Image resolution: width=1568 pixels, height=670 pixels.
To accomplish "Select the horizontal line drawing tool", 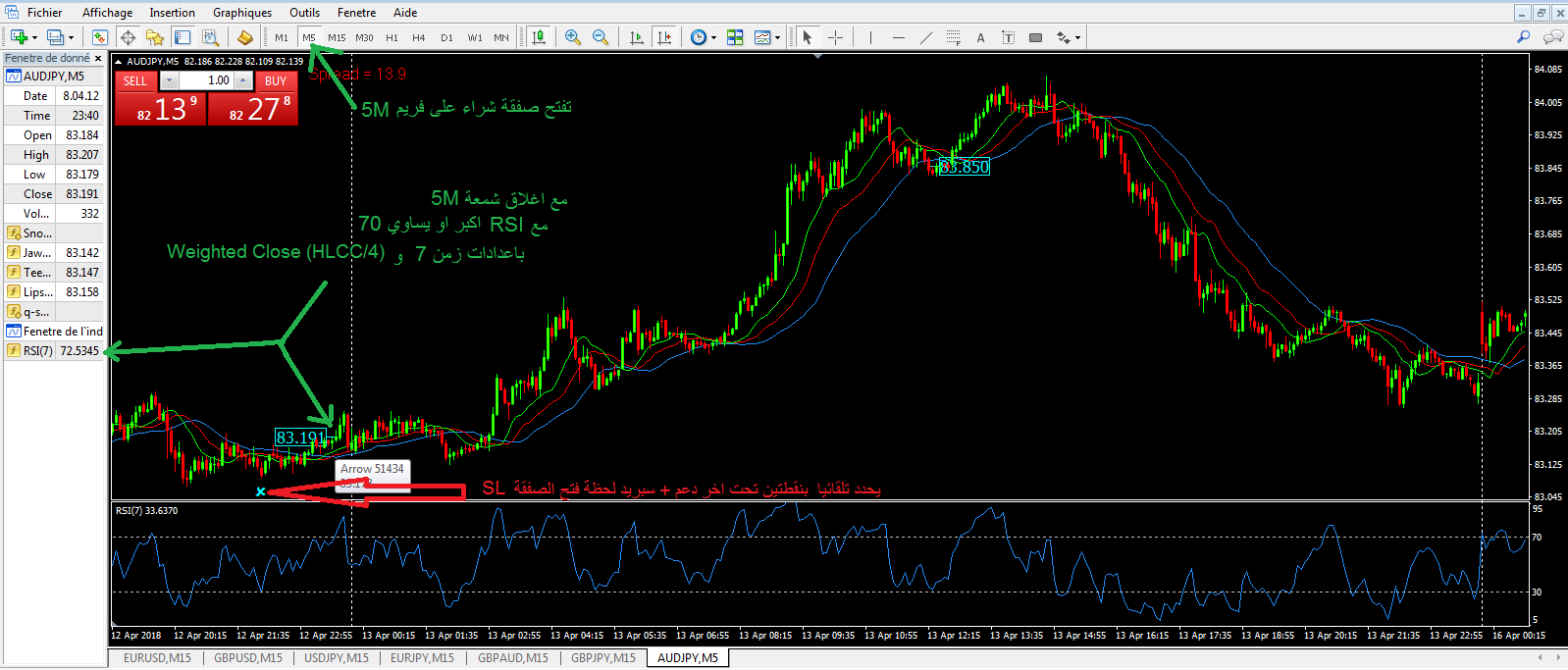I will (898, 37).
